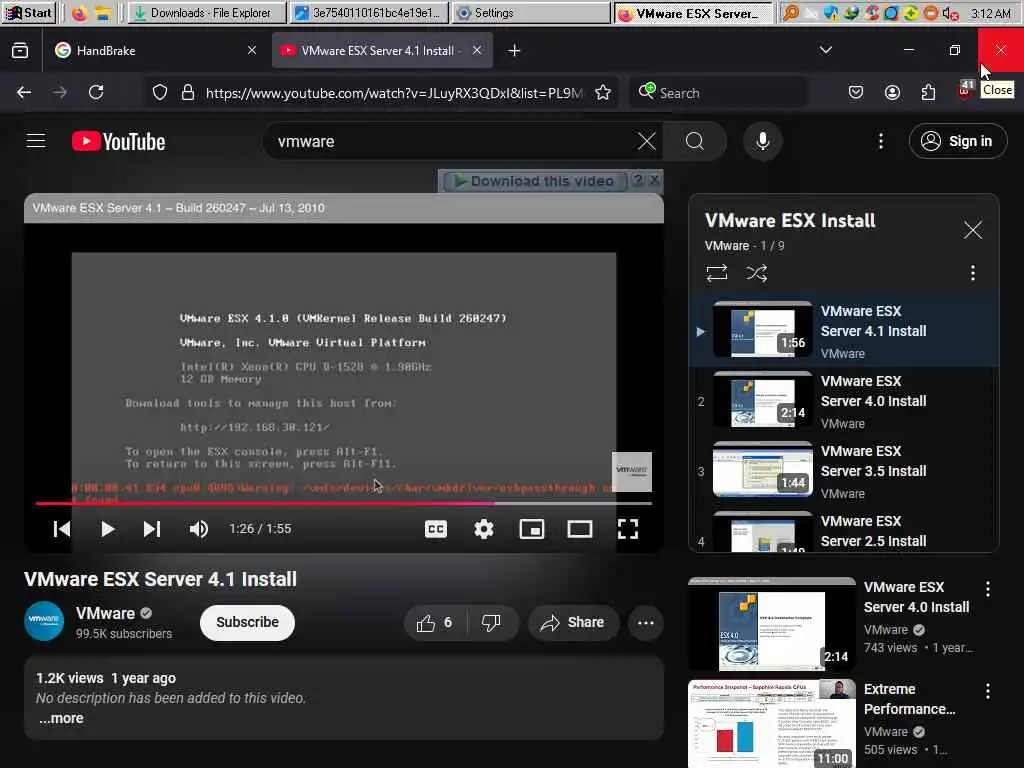1024x768 pixels.
Task: Open Firefox View button
Action: 20,50
